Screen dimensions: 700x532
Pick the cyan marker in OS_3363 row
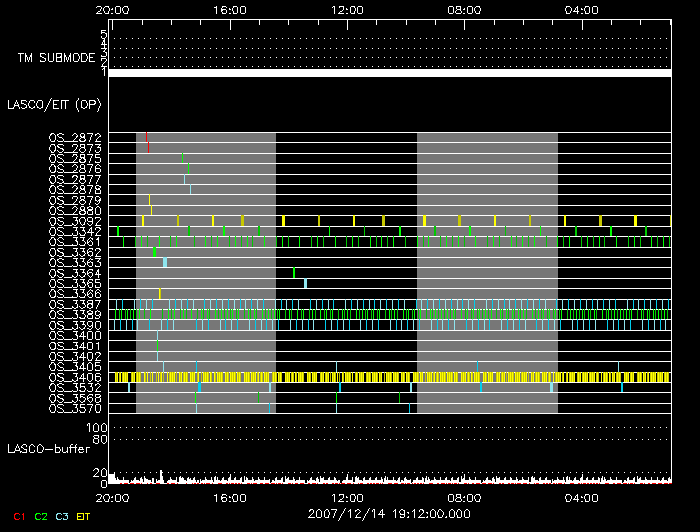[165, 262]
